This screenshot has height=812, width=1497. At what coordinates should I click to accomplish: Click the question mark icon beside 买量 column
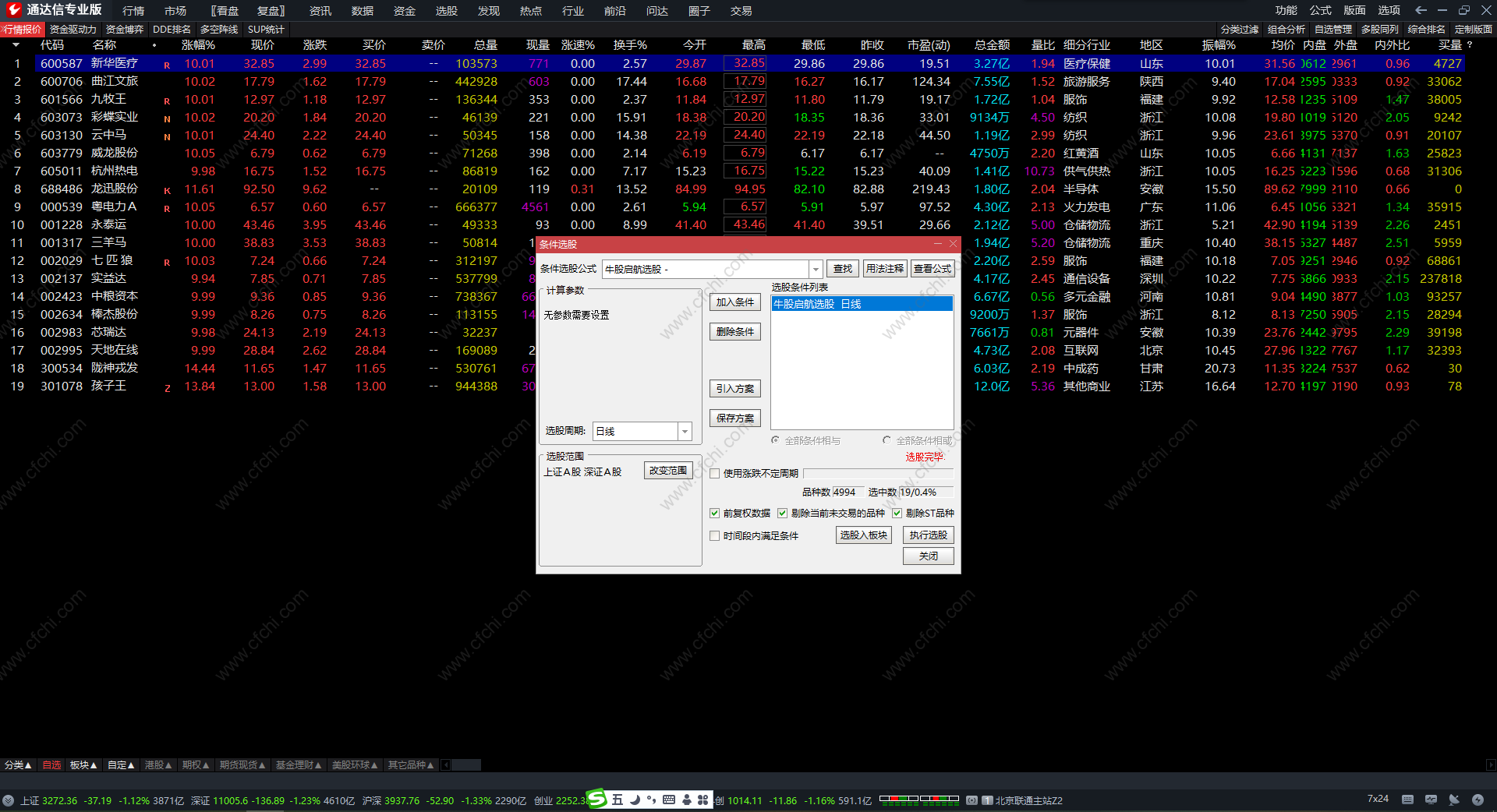pyautogui.click(x=1470, y=45)
